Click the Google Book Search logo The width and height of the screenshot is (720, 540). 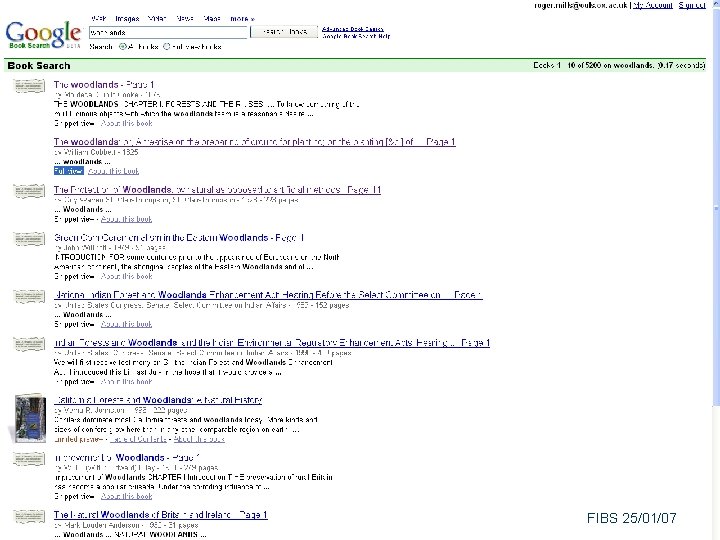tap(43, 34)
